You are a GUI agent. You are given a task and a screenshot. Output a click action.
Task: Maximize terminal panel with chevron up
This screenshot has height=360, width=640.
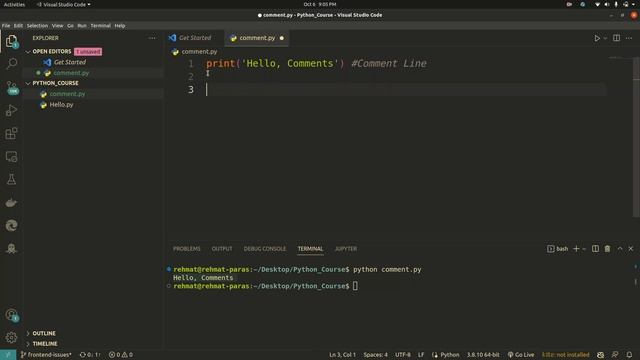[620, 249]
